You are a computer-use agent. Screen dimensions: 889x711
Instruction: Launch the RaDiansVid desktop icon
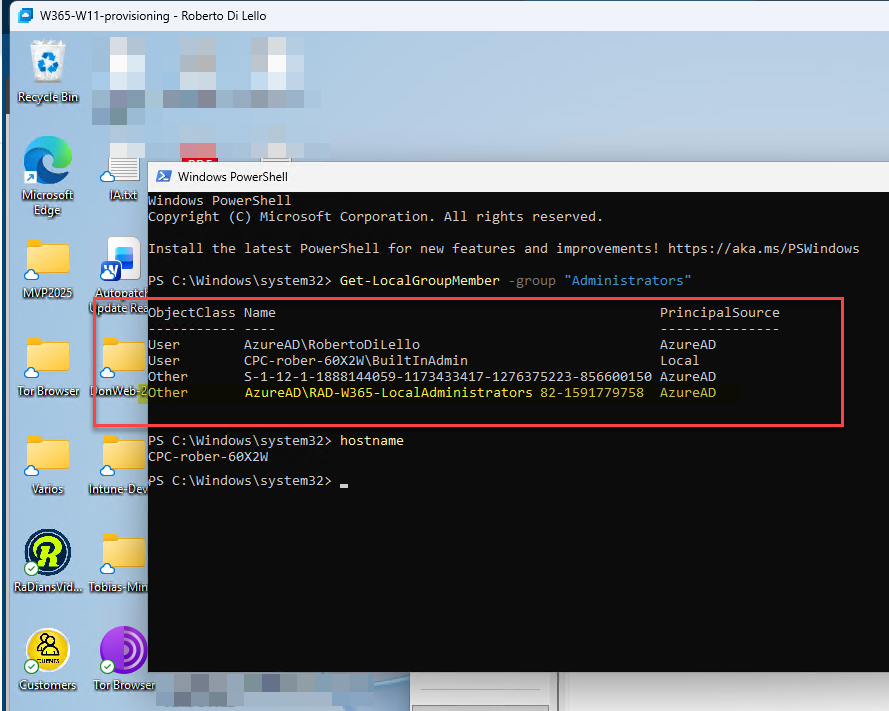click(x=47, y=553)
